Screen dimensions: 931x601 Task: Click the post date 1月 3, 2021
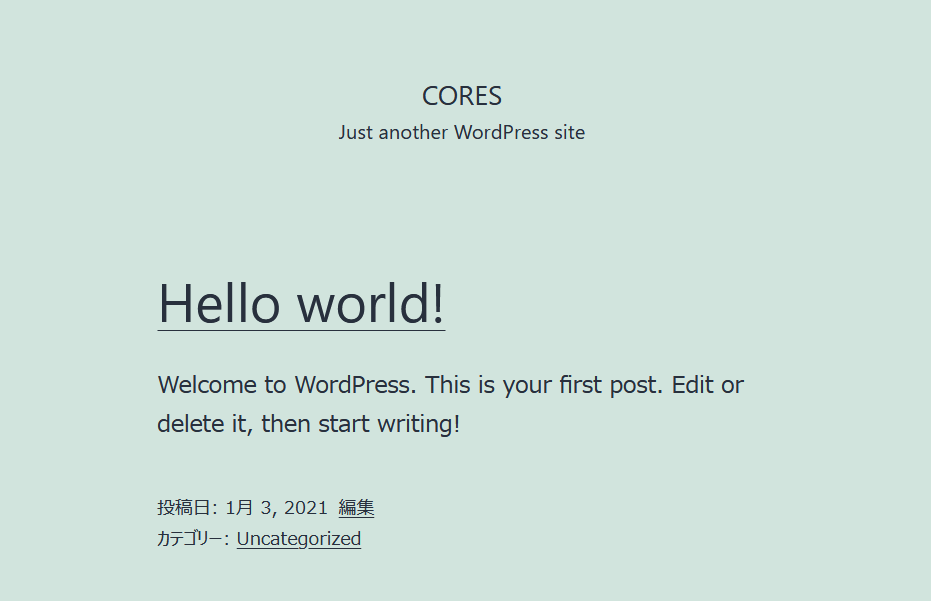(276, 508)
